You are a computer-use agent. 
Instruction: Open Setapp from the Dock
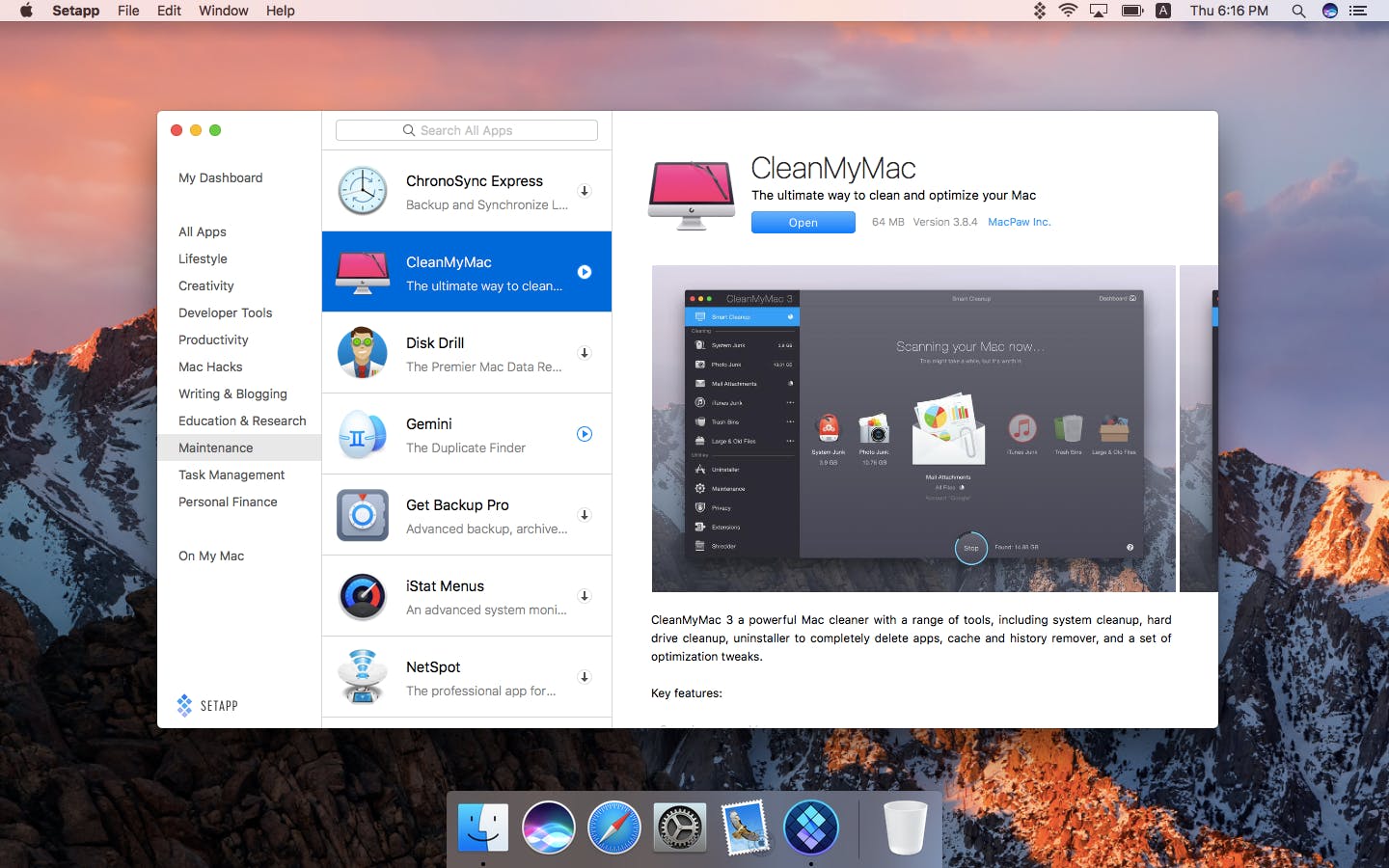click(x=810, y=827)
